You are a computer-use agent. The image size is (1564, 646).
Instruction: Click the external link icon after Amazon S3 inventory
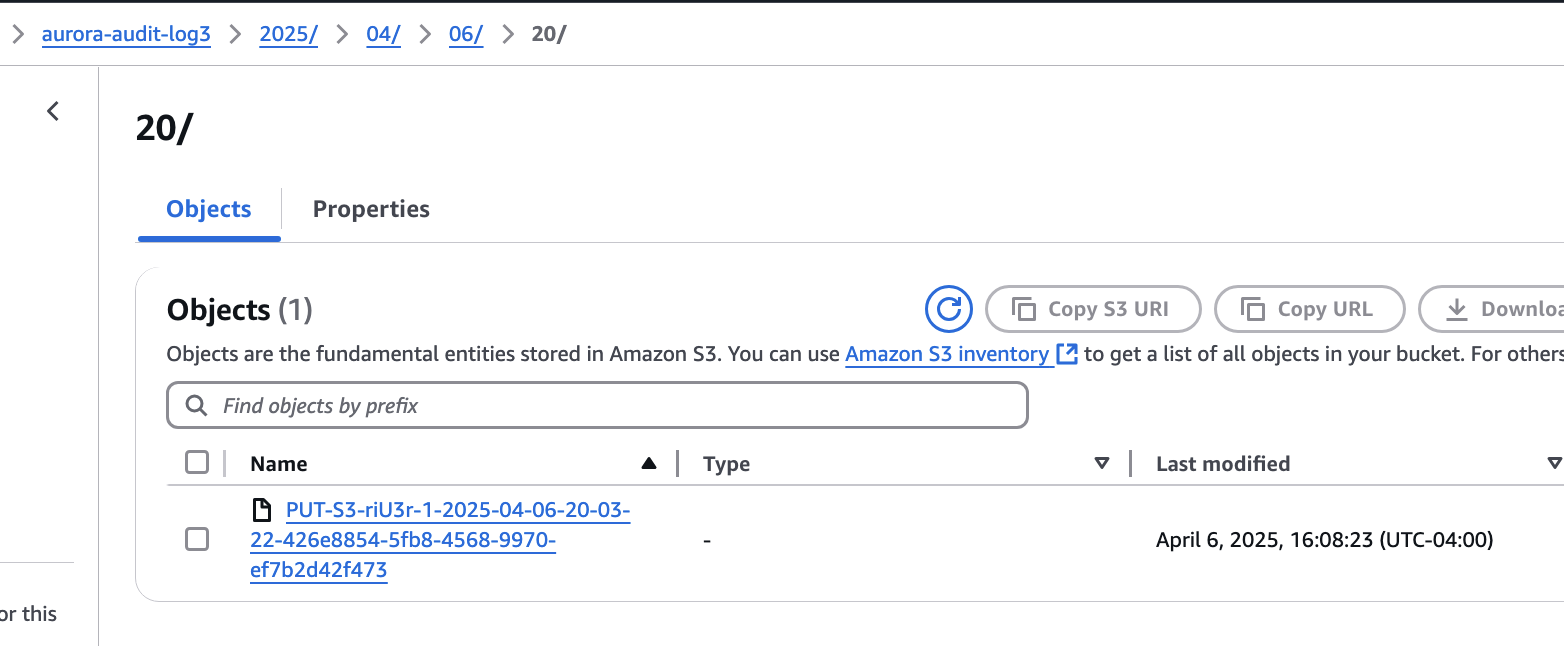tap(1067, 354)
